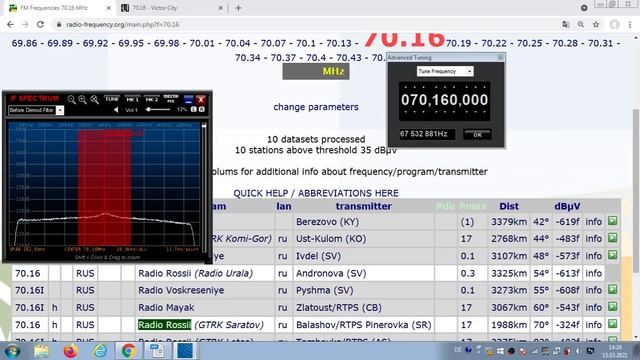Open the browser zoom icon in address bar
640x360 pixels.
click(x=580, y=24)
